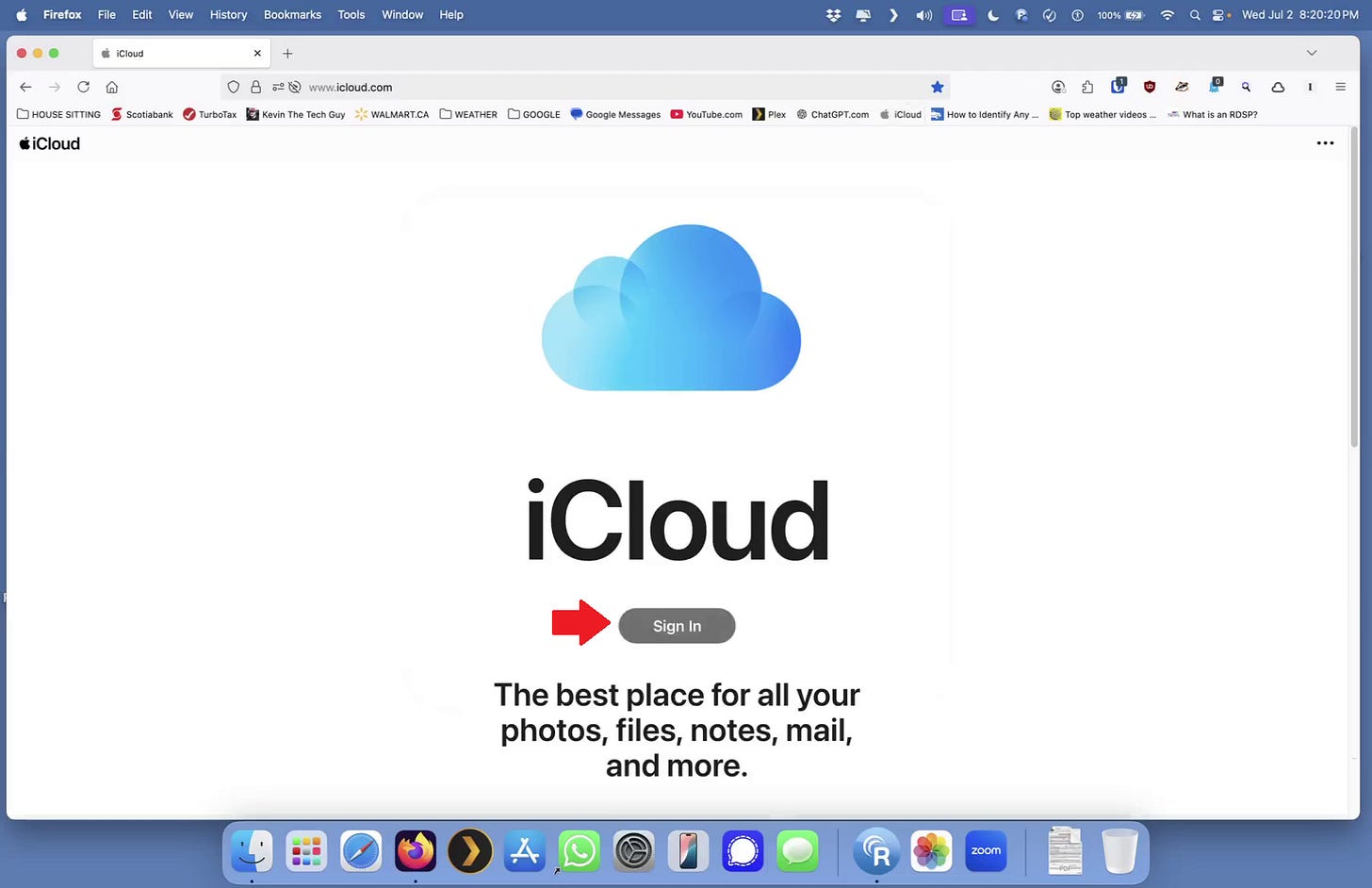
Task: Reload the page with the refresh icon
Action: coord(83,87)
